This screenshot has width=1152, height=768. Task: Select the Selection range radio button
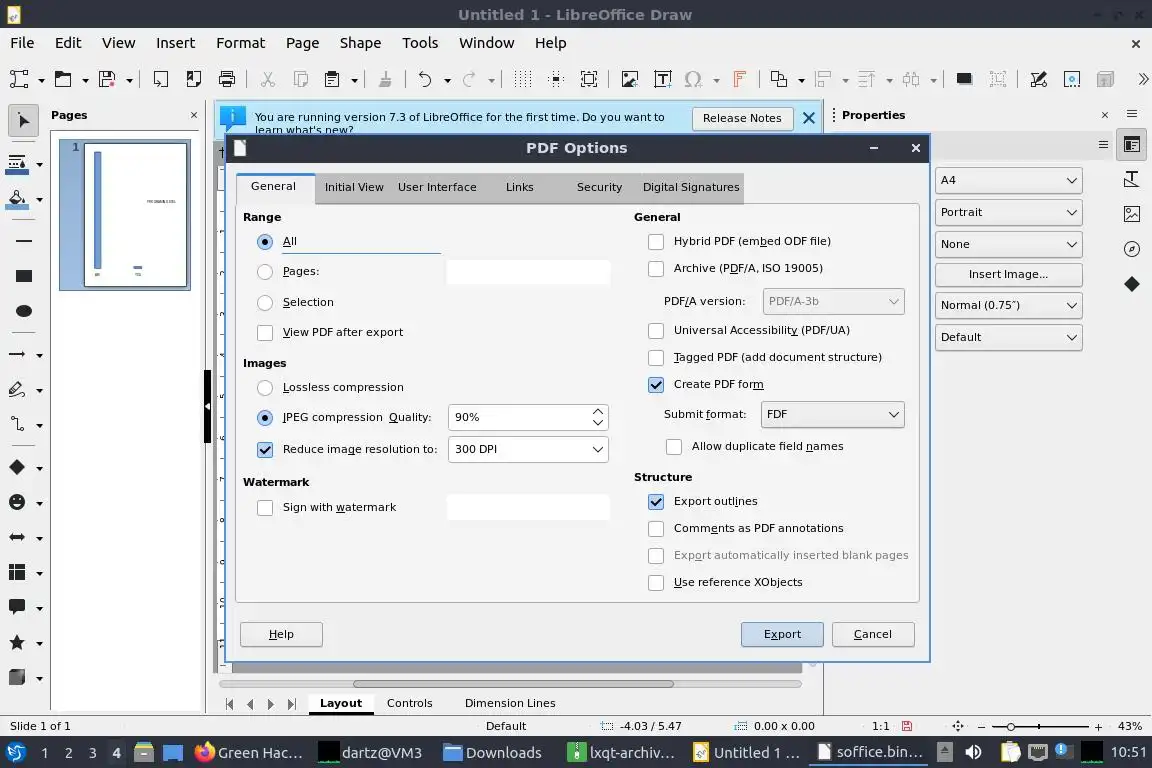265,303
